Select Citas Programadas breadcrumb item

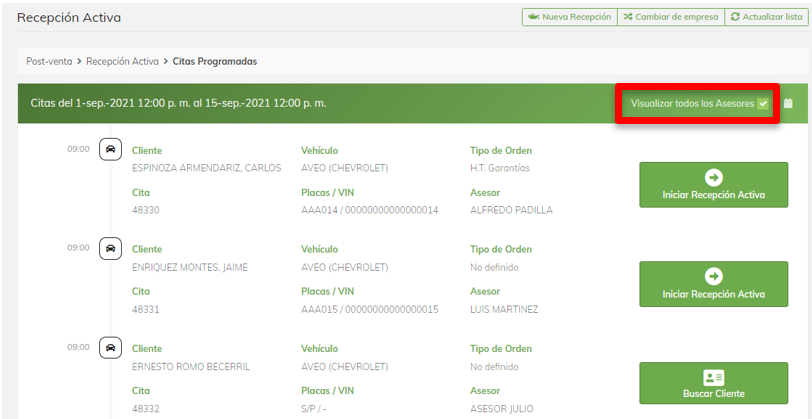pyautogui.click(x=214, y=61)
